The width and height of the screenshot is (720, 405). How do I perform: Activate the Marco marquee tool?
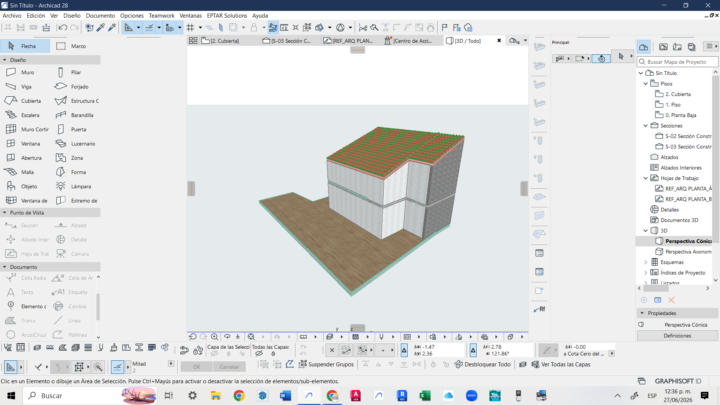click(75, 46)
